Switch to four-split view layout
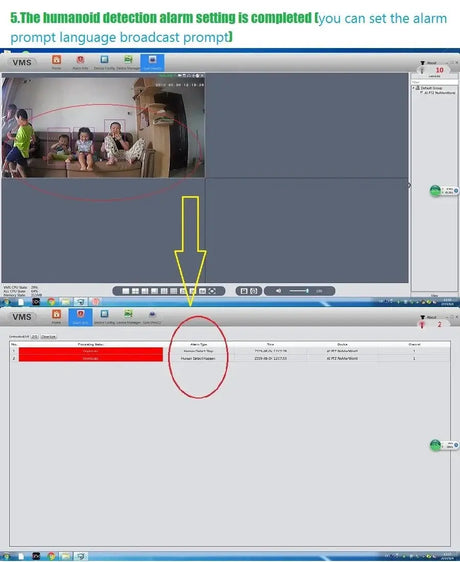The width and height of the screenshot is (460, 562). [135, 291]
